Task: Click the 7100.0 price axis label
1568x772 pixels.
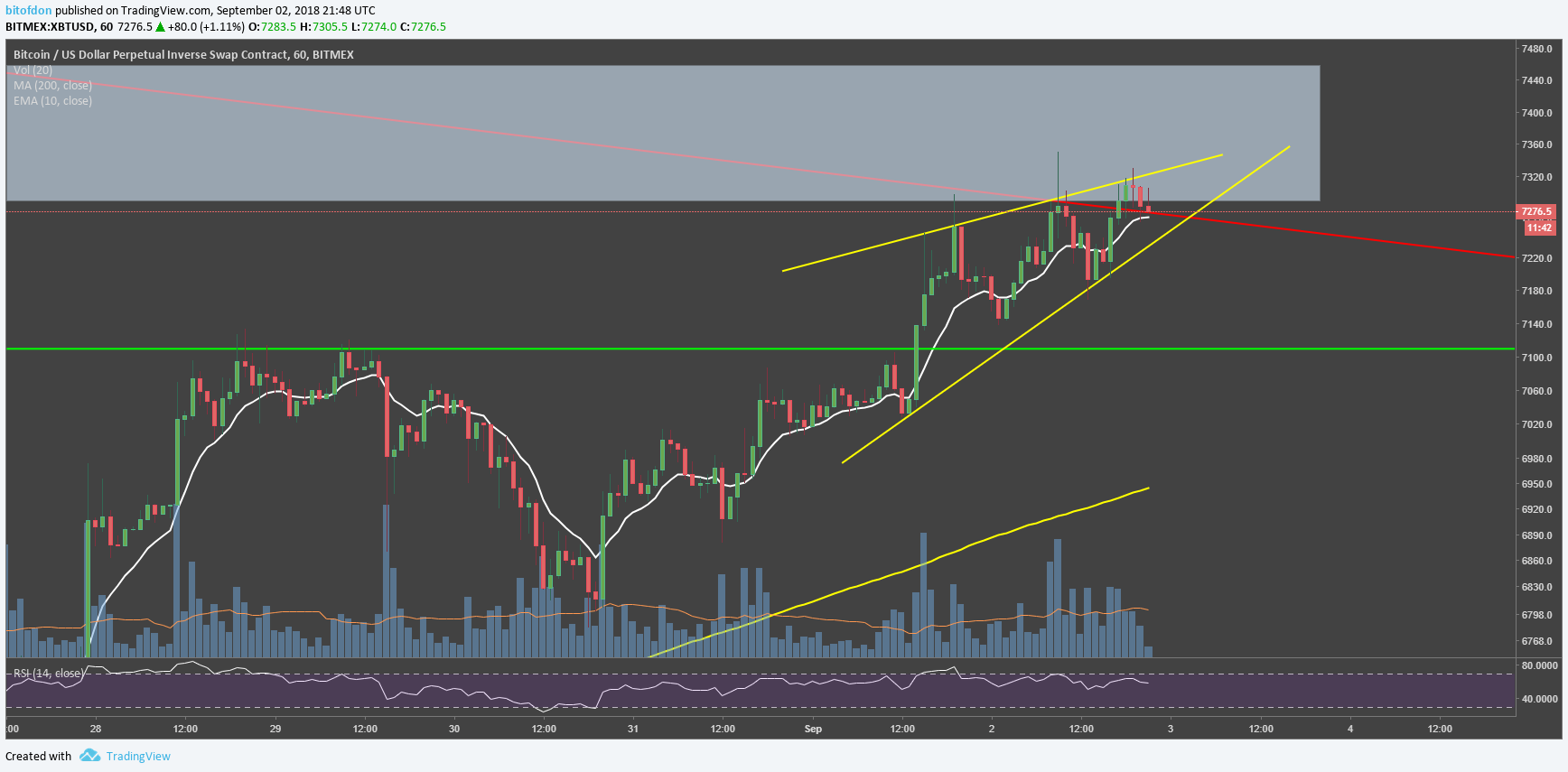Action: pyautogui.click(x=1537, y=358)
